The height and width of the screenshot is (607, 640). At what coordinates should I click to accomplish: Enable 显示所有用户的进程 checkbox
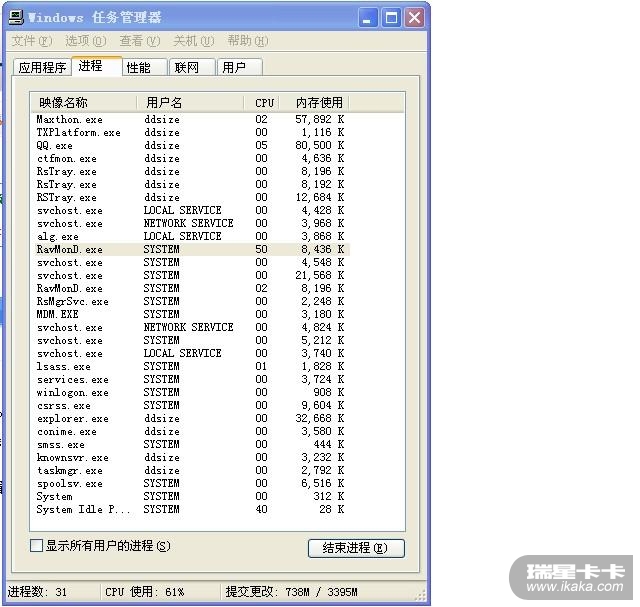[36, 545]
